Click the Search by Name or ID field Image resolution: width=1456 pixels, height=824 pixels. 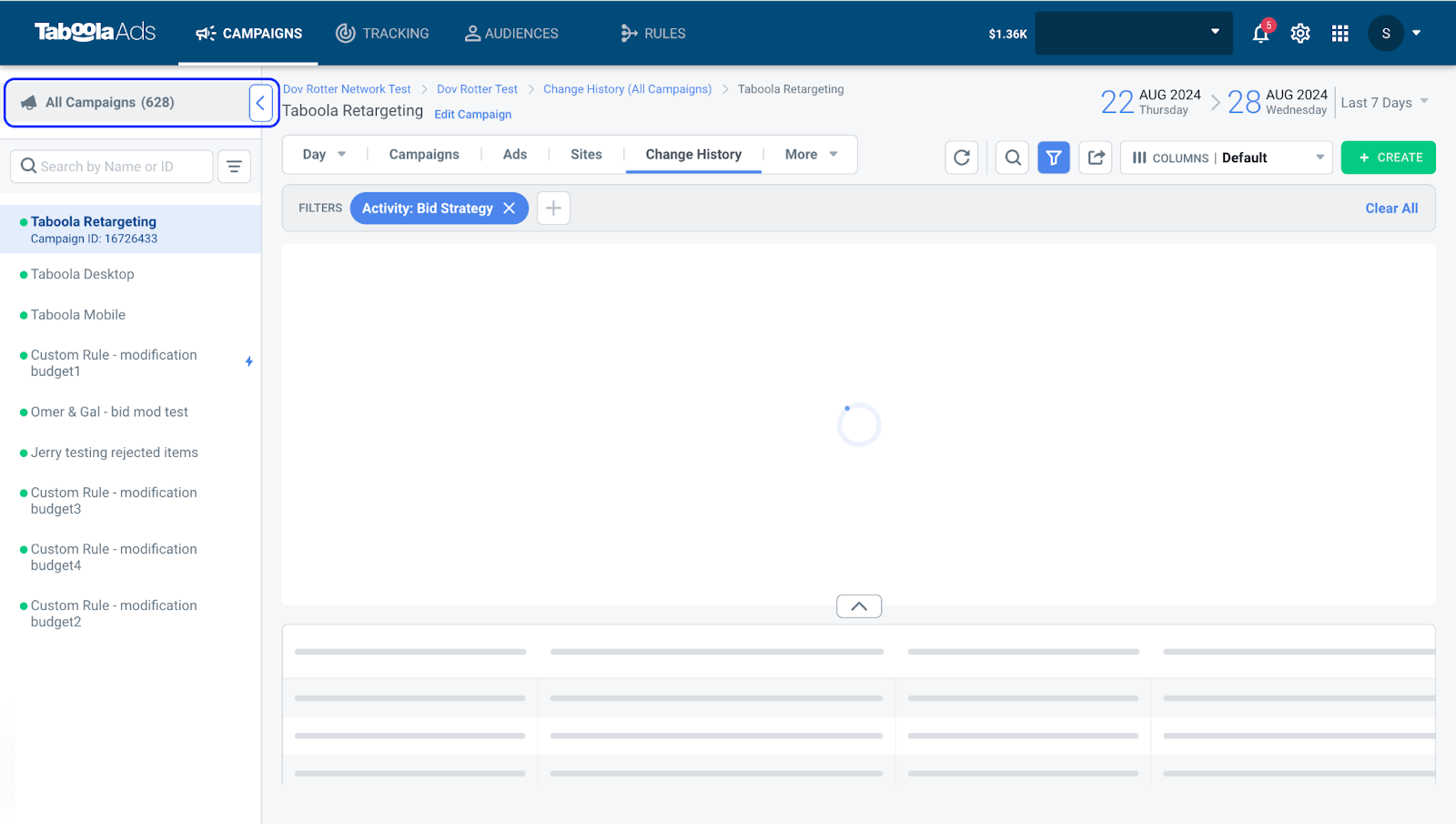(x=112, y=167)
